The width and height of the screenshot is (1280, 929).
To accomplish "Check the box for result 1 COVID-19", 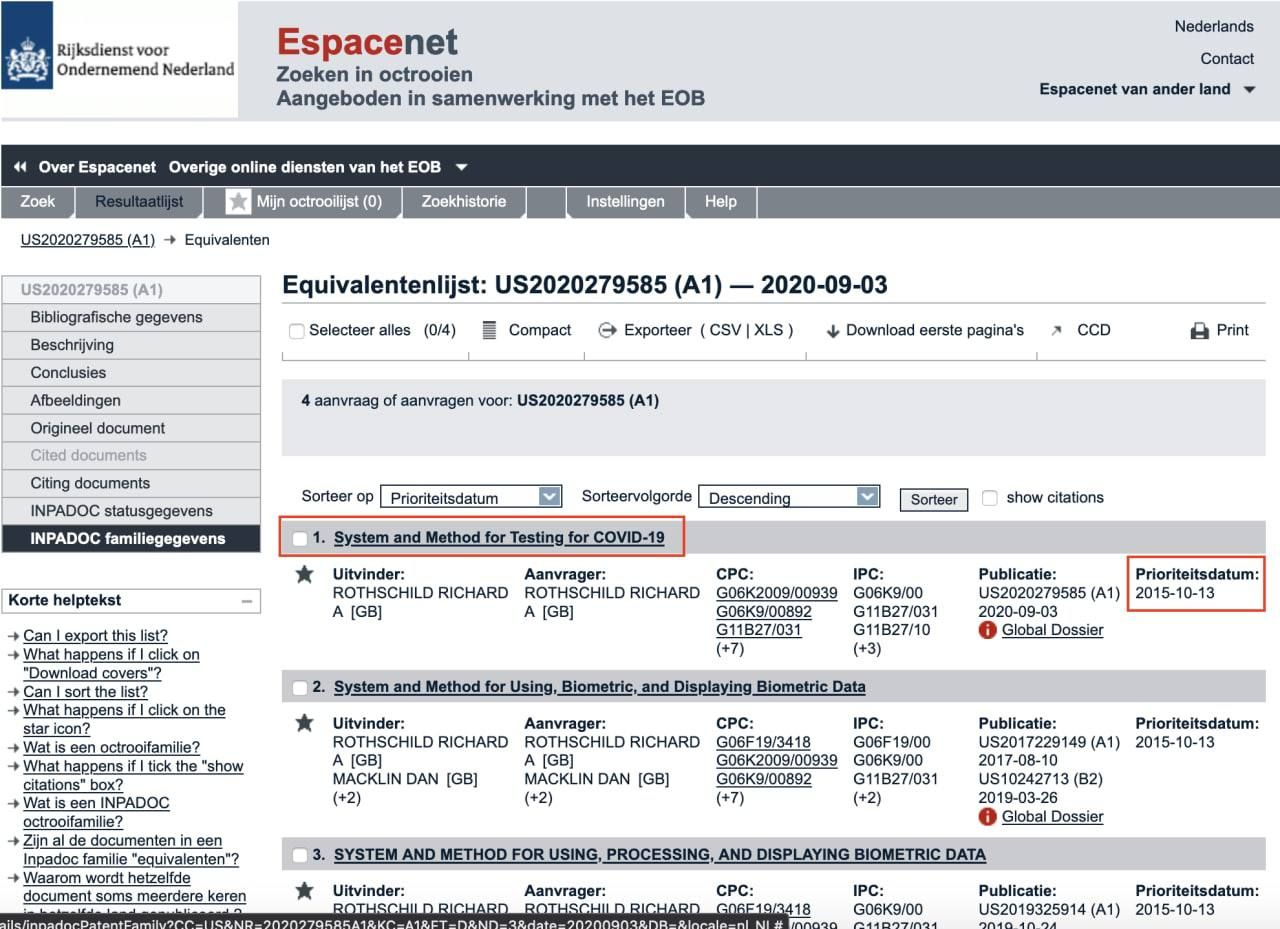I will (300, 539).
